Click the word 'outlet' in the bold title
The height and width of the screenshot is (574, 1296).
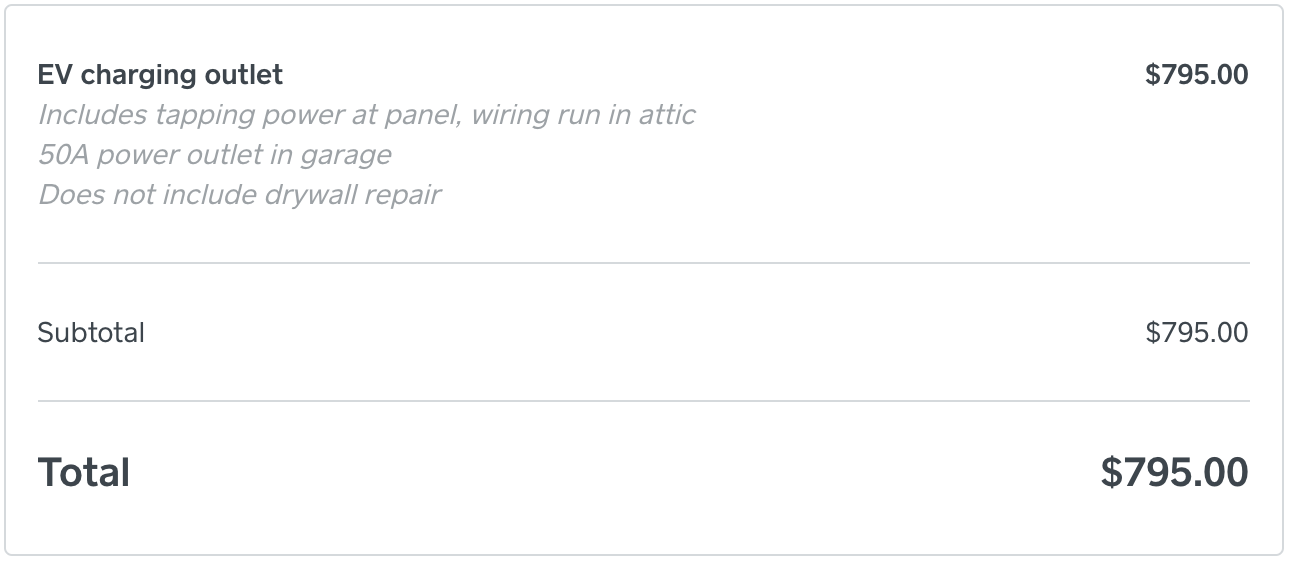pos(248,75)
